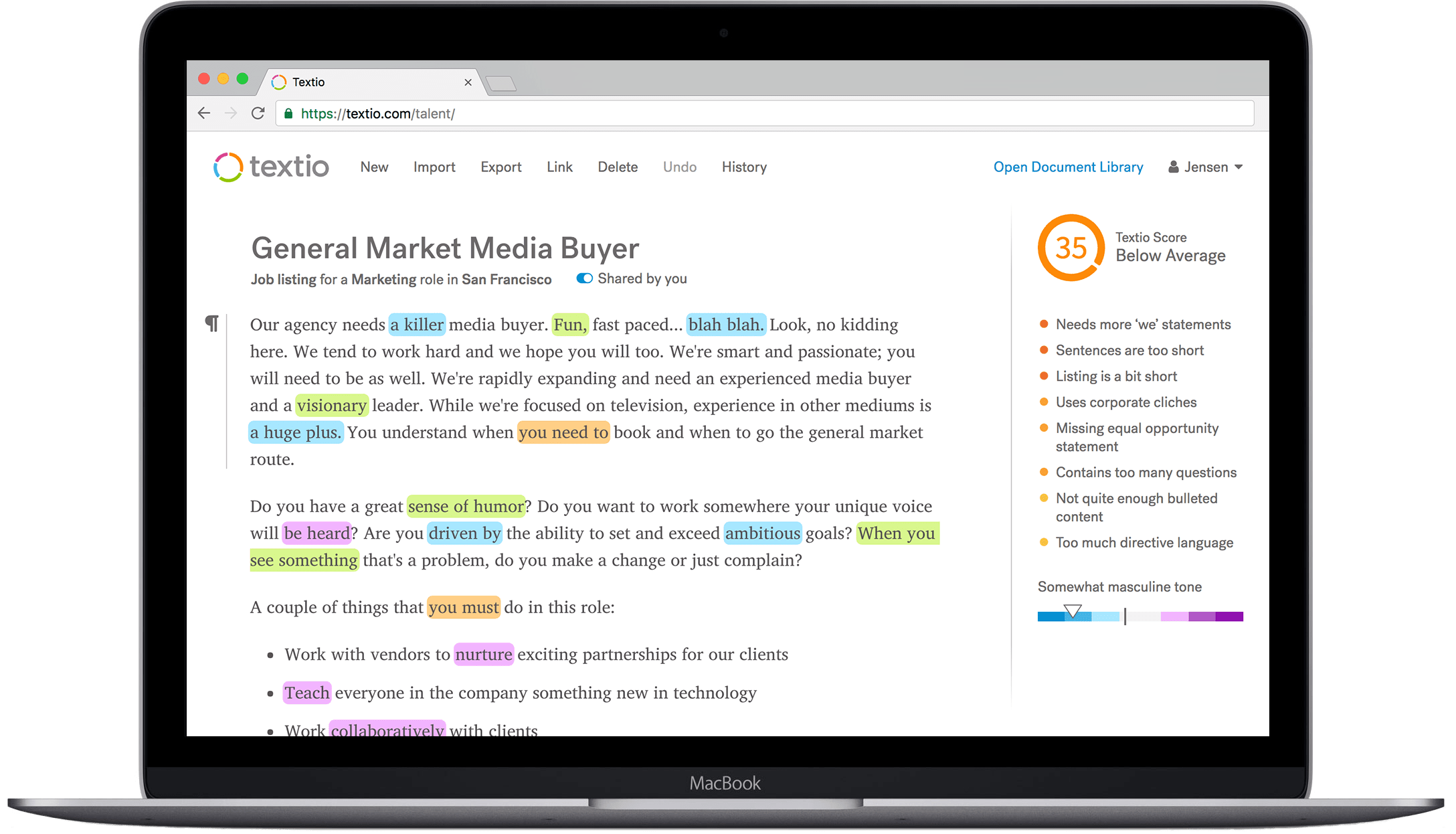1456x834 pixels.
Task: Click the Jensen user profile icon
Action: 1174,167
